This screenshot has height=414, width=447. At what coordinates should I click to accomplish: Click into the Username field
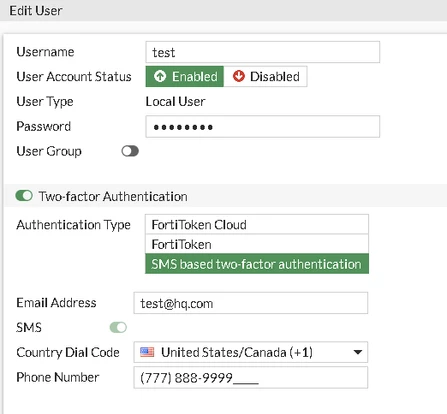263,52
